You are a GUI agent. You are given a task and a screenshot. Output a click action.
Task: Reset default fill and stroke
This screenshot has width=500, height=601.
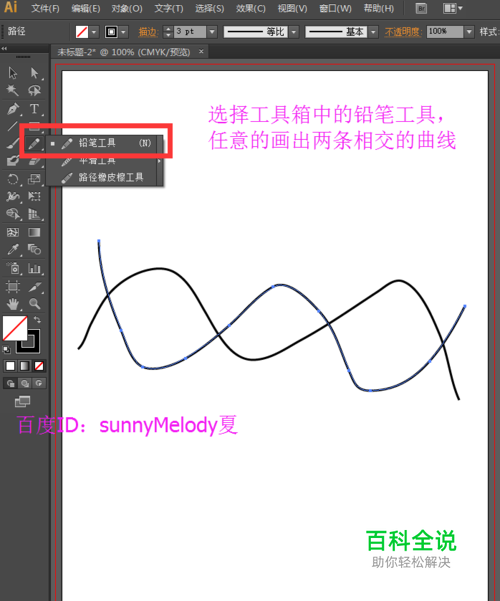[x=7, y=349]
